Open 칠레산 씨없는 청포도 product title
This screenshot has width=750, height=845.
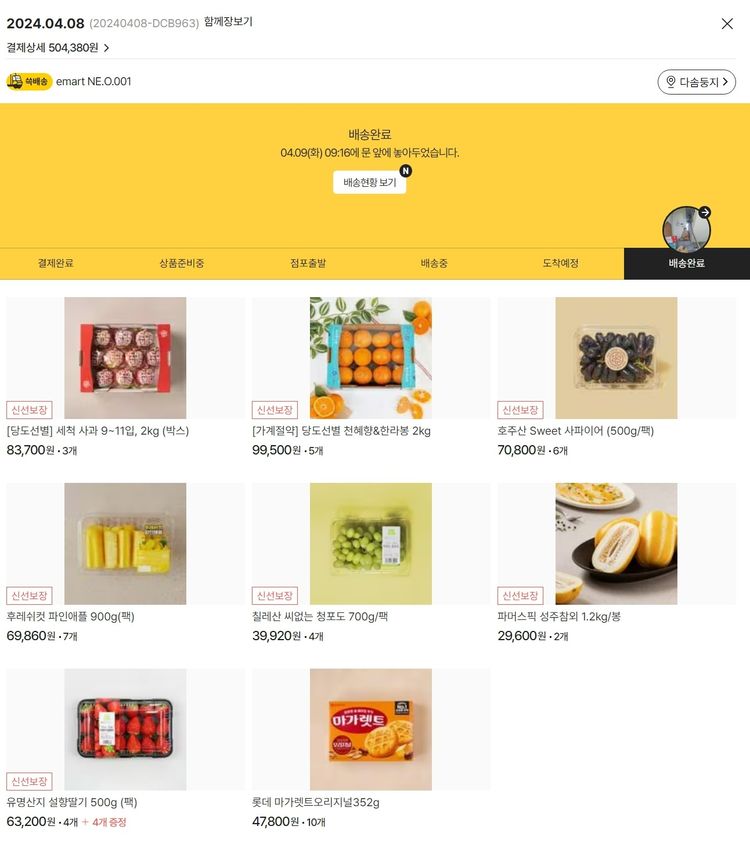click(320, 617)
